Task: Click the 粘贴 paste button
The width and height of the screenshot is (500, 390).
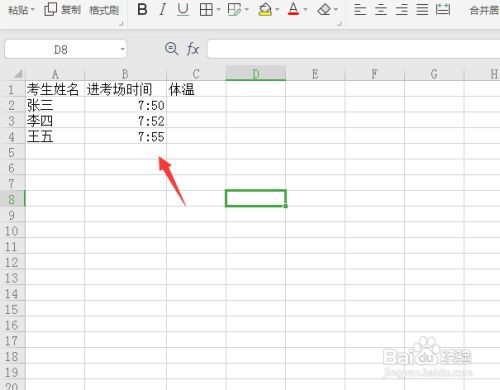Action: click(18, 10)
